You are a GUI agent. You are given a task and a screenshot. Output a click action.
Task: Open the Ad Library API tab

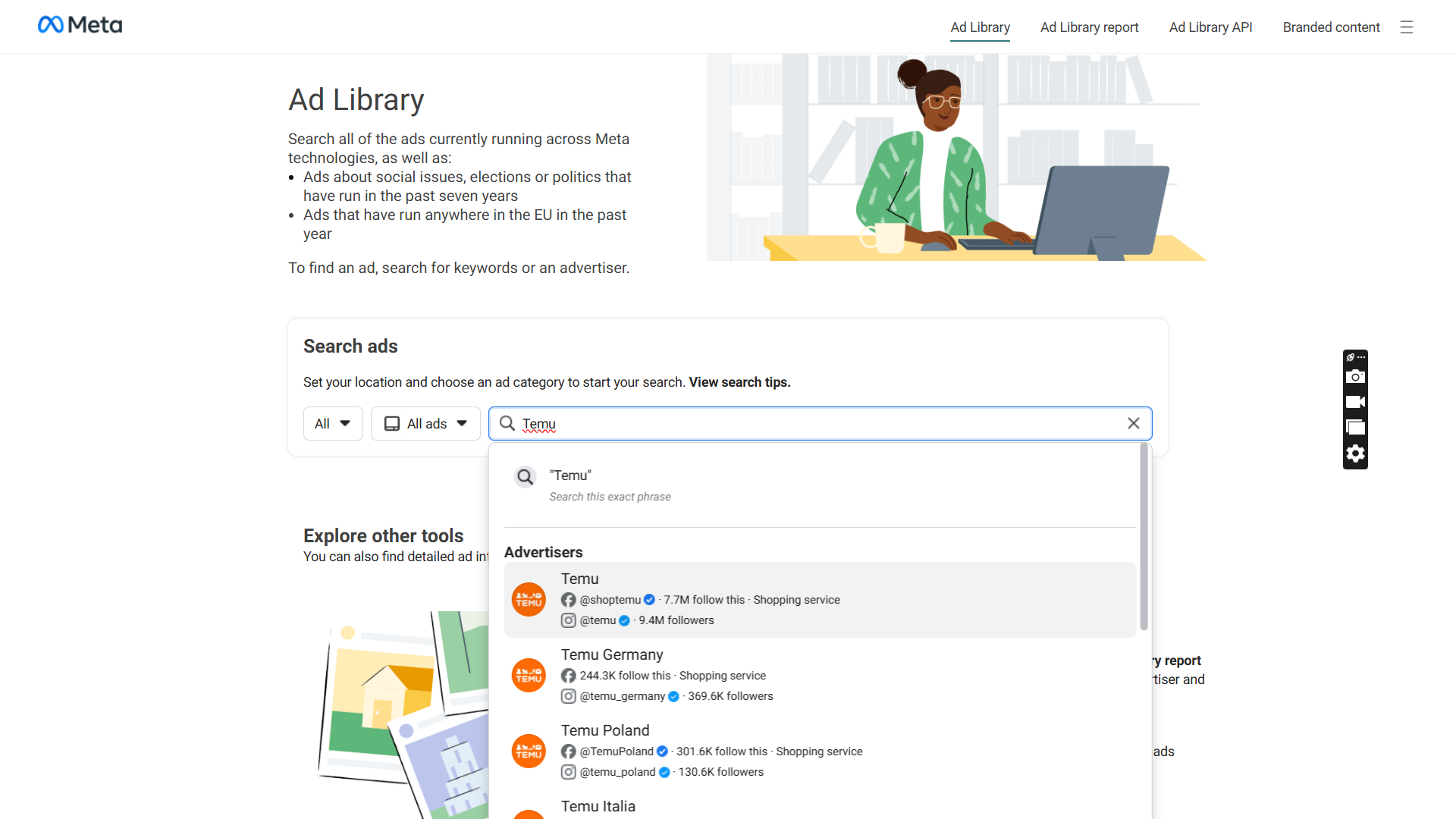tap(1210, 27)
